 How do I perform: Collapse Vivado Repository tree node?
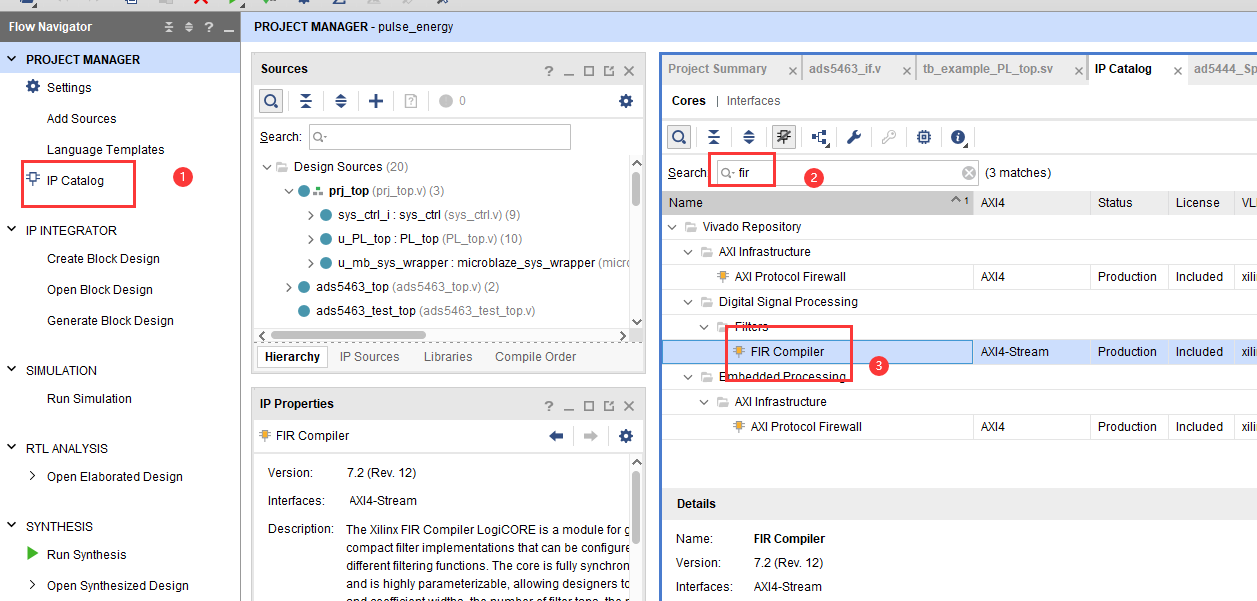pos(674,227)
